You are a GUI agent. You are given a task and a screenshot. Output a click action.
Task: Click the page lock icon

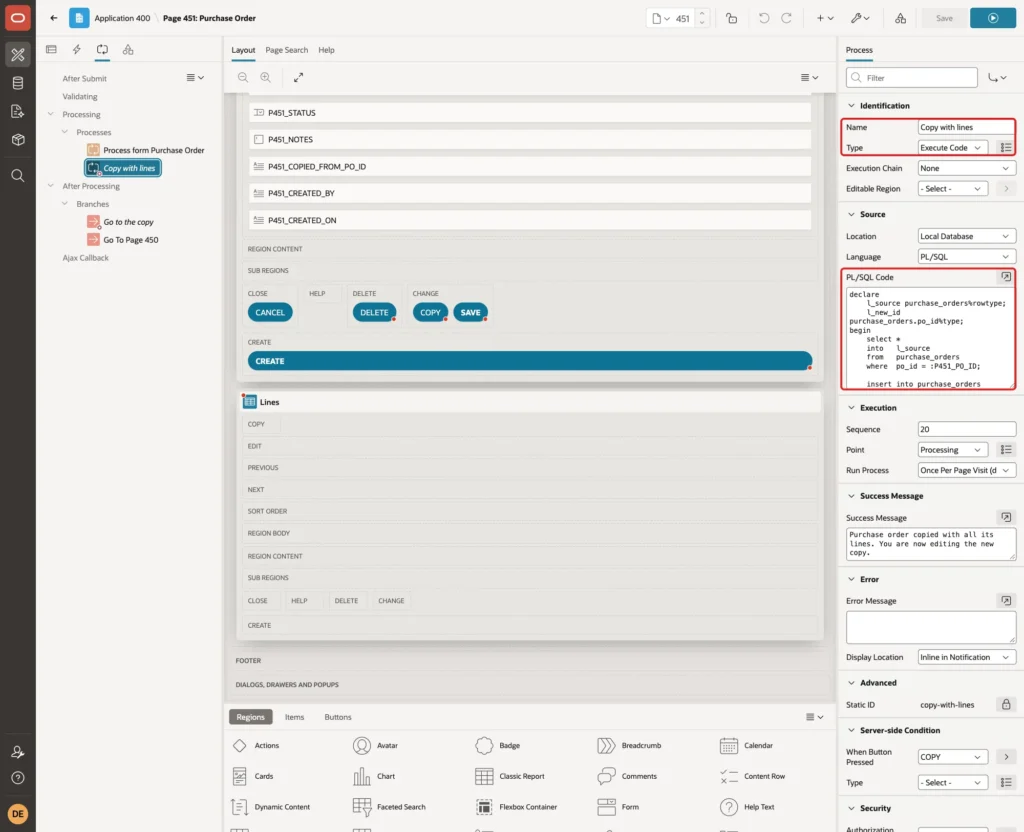731,18
